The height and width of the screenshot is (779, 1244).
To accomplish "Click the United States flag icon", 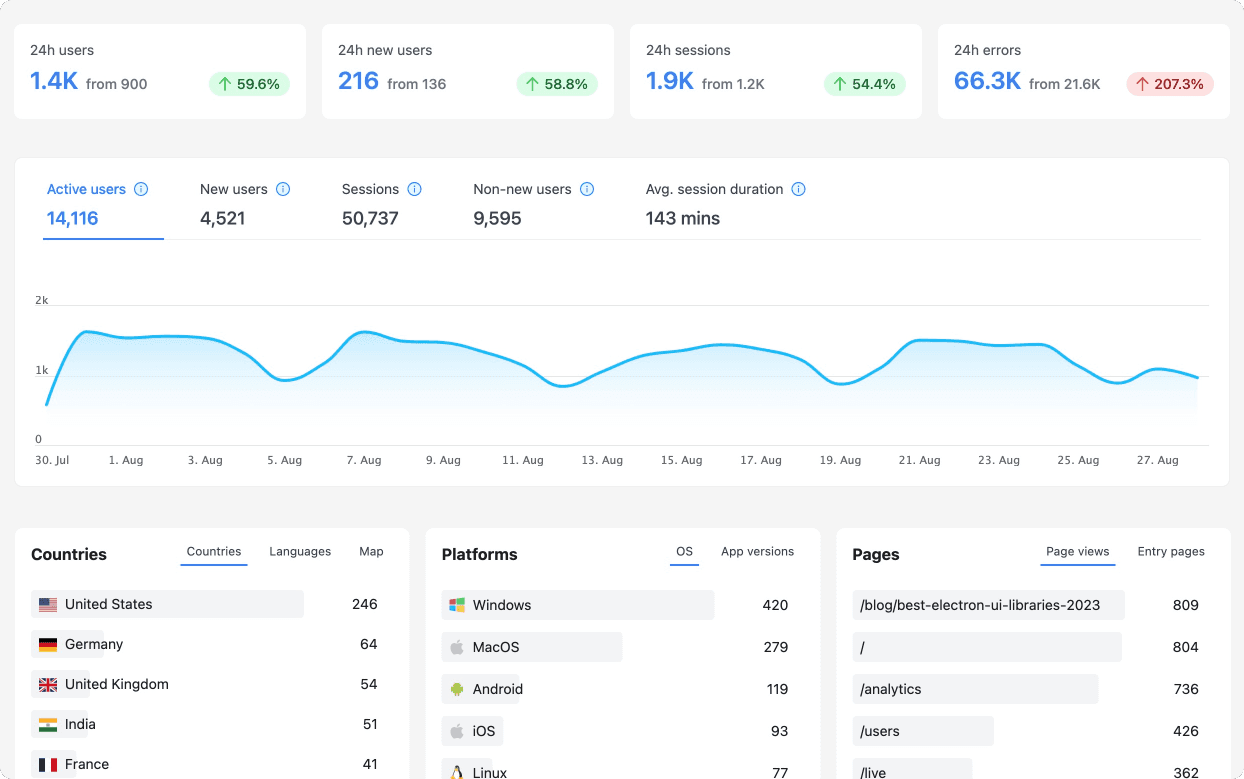I will 48,604.
